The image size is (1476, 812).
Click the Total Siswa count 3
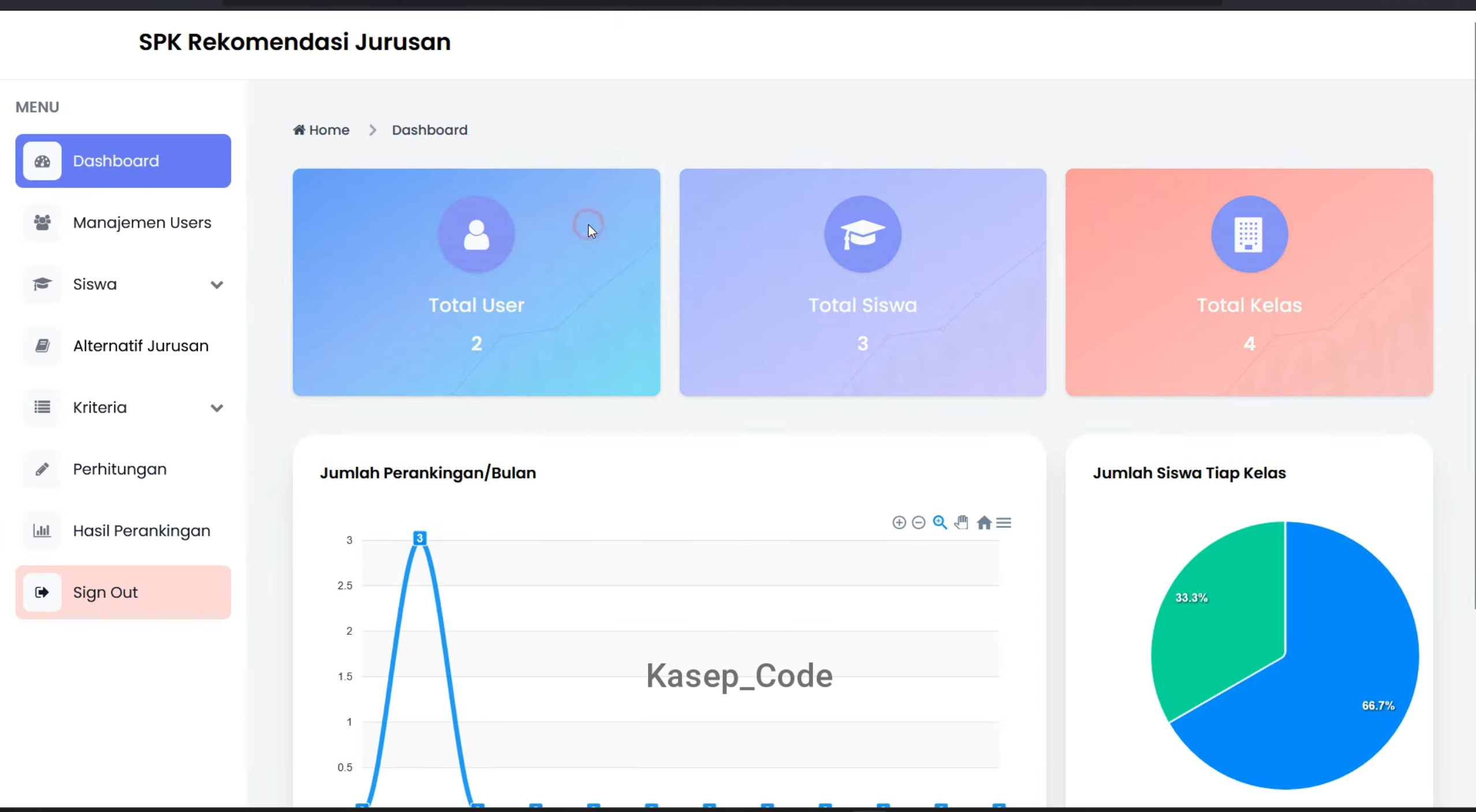pos(863,344)
